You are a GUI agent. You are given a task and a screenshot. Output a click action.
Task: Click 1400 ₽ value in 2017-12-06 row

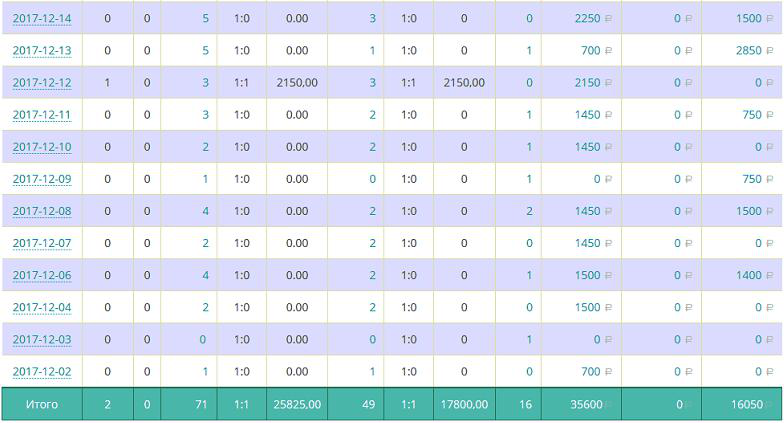(x=749, y=275)
